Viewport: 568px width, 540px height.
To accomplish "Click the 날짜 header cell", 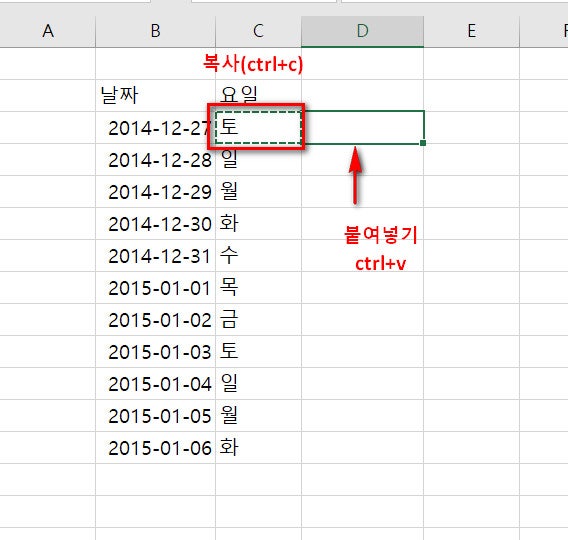I will point(155,96).
